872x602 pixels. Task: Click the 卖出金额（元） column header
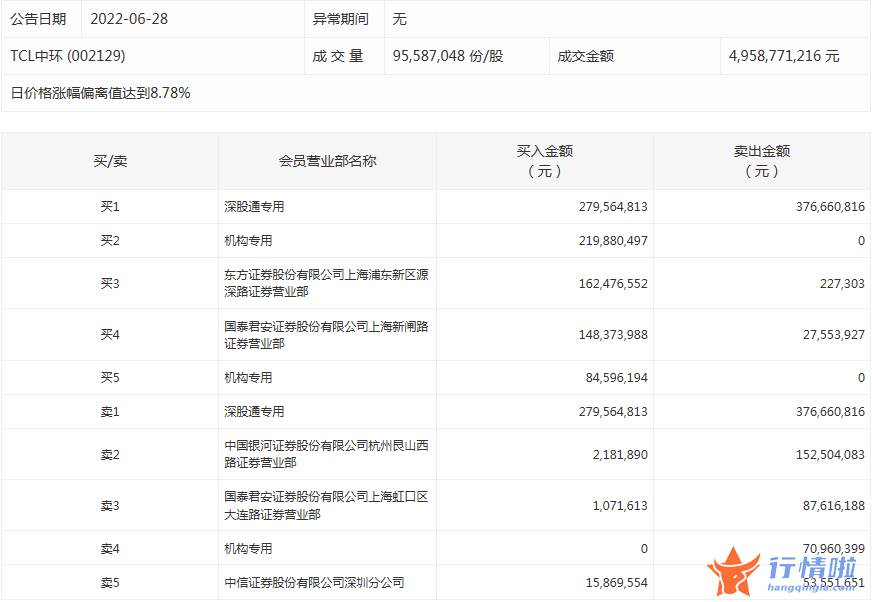point(762,161)
